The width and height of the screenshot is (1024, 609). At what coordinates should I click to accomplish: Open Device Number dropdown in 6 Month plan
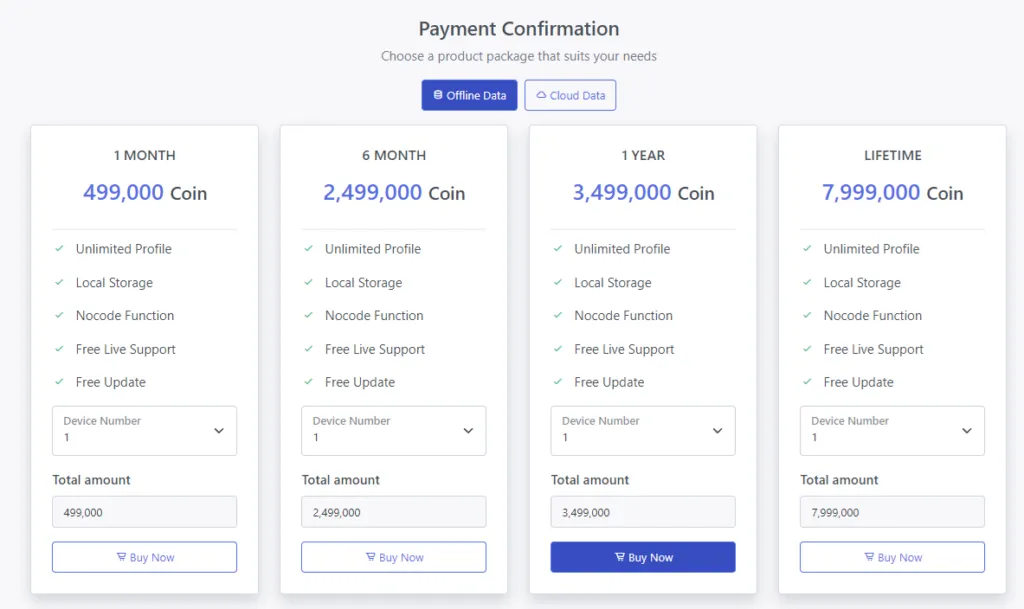[393, 431]
